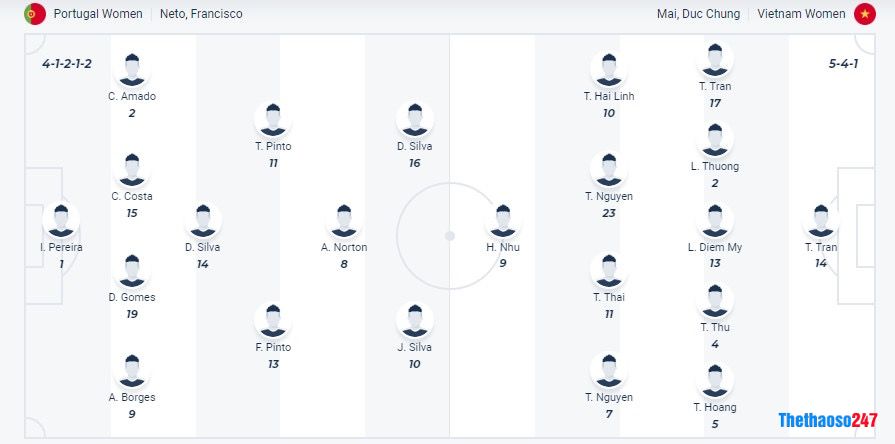Click the 4-1-2-1-2 formation label
The image size is (895, 444).
(x=67, y=63)
